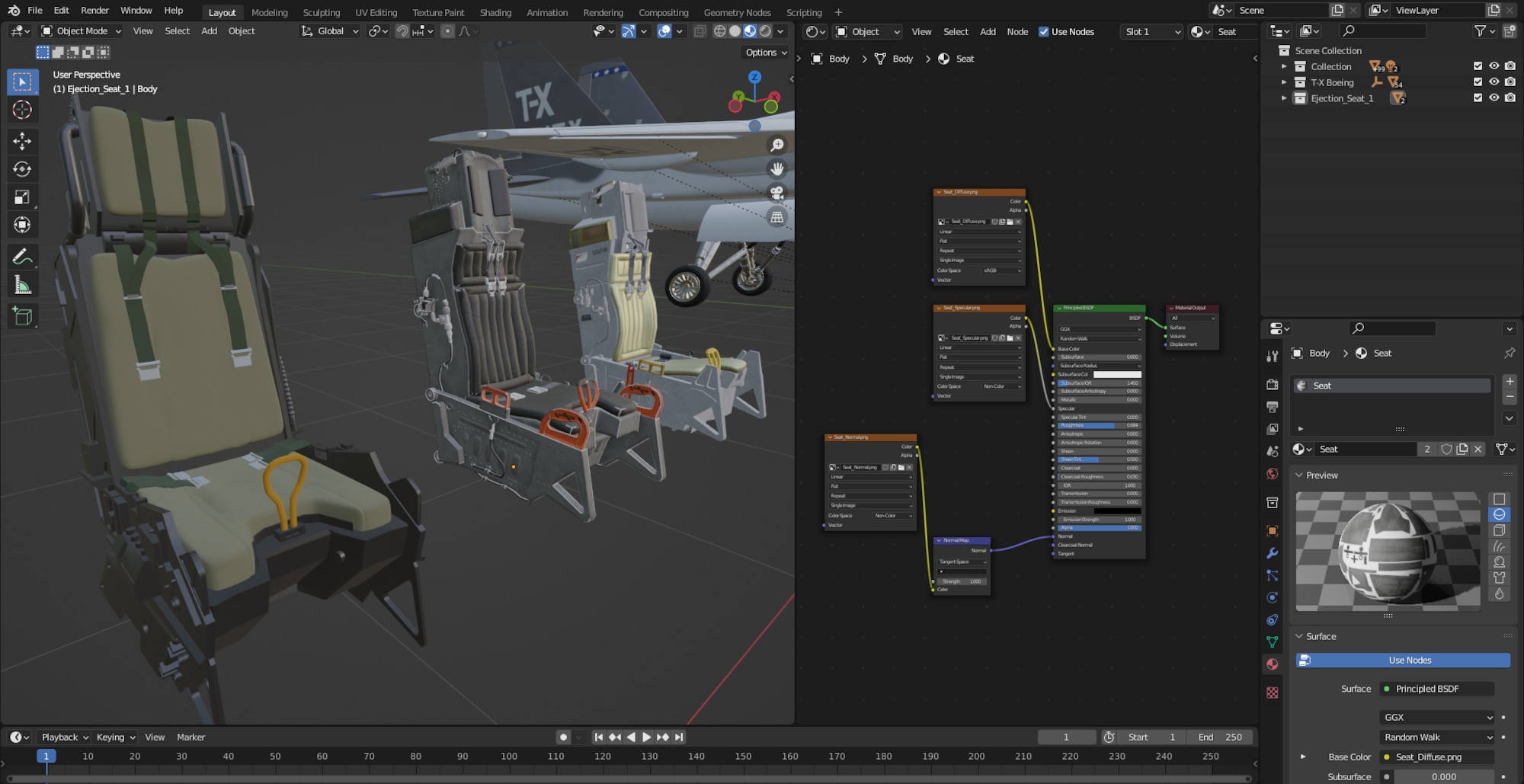The width and height of the screenshot is (1524, 784).
Task: Switch to the Shading workspace tab
Action: (x=495, y=12)
